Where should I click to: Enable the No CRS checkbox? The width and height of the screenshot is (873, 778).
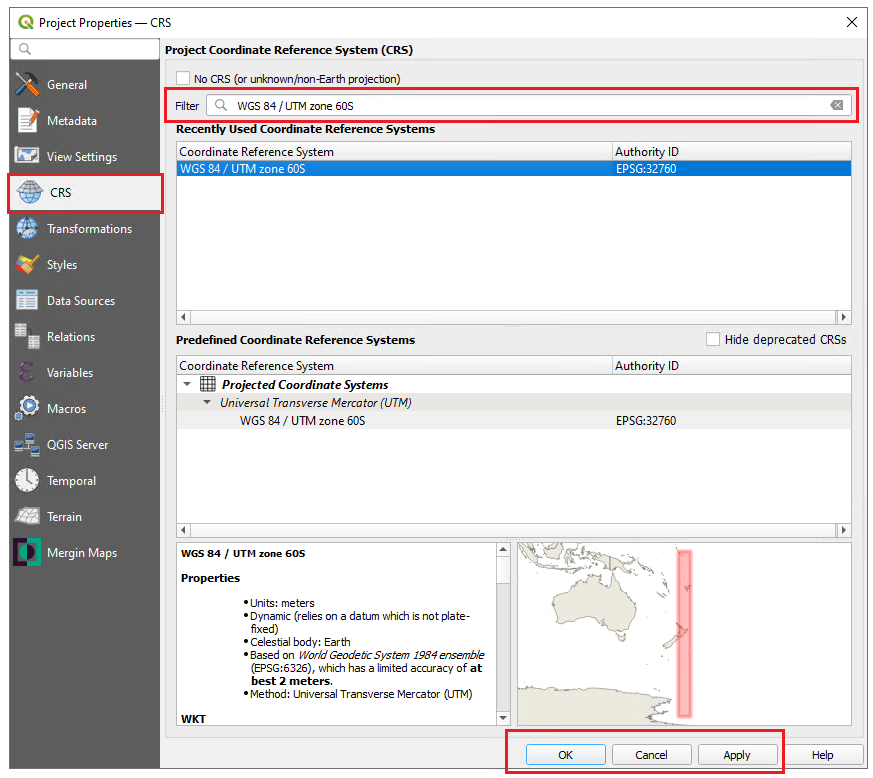[183, 77]
